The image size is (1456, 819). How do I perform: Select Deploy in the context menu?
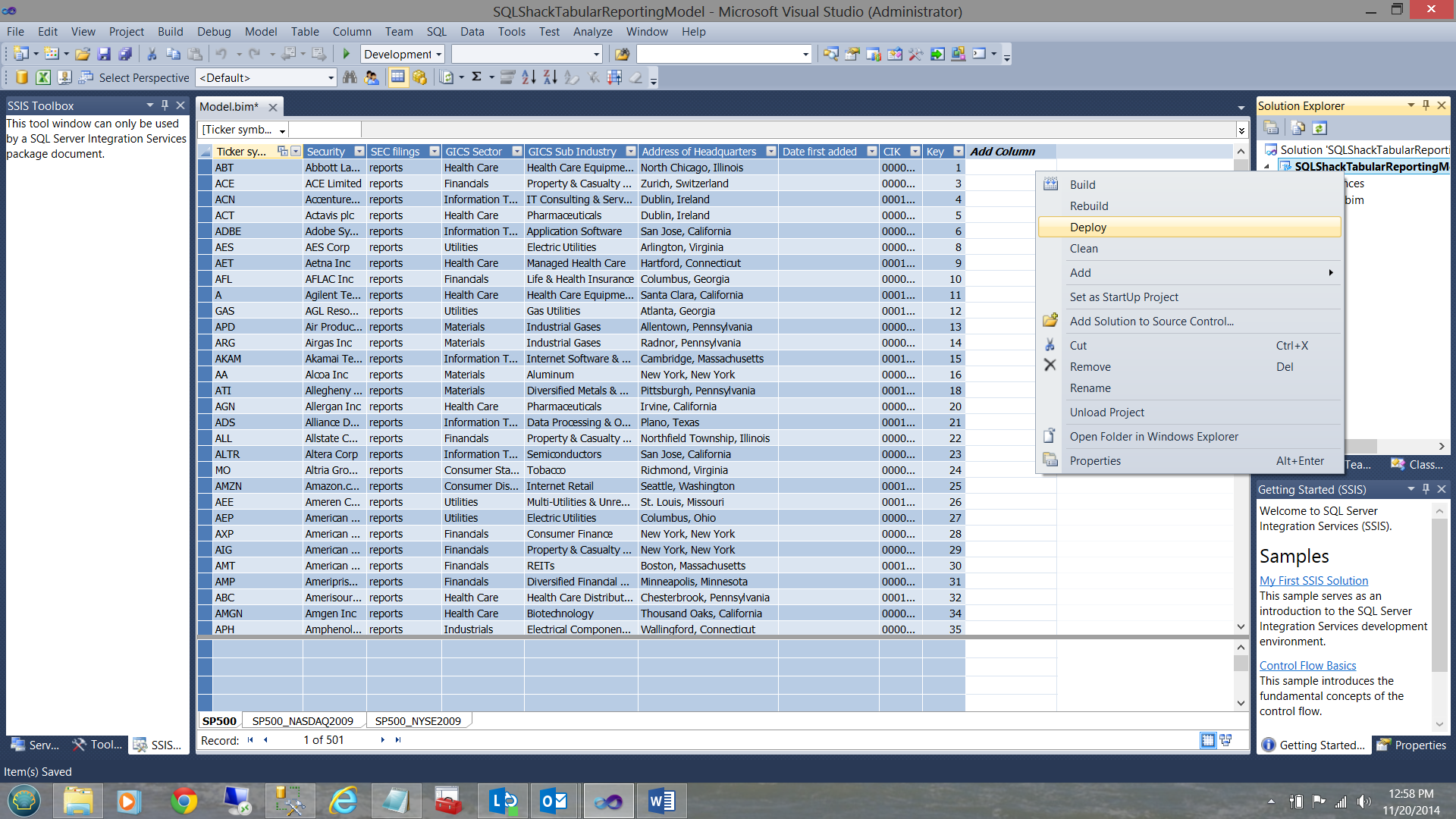point(1088,227)
